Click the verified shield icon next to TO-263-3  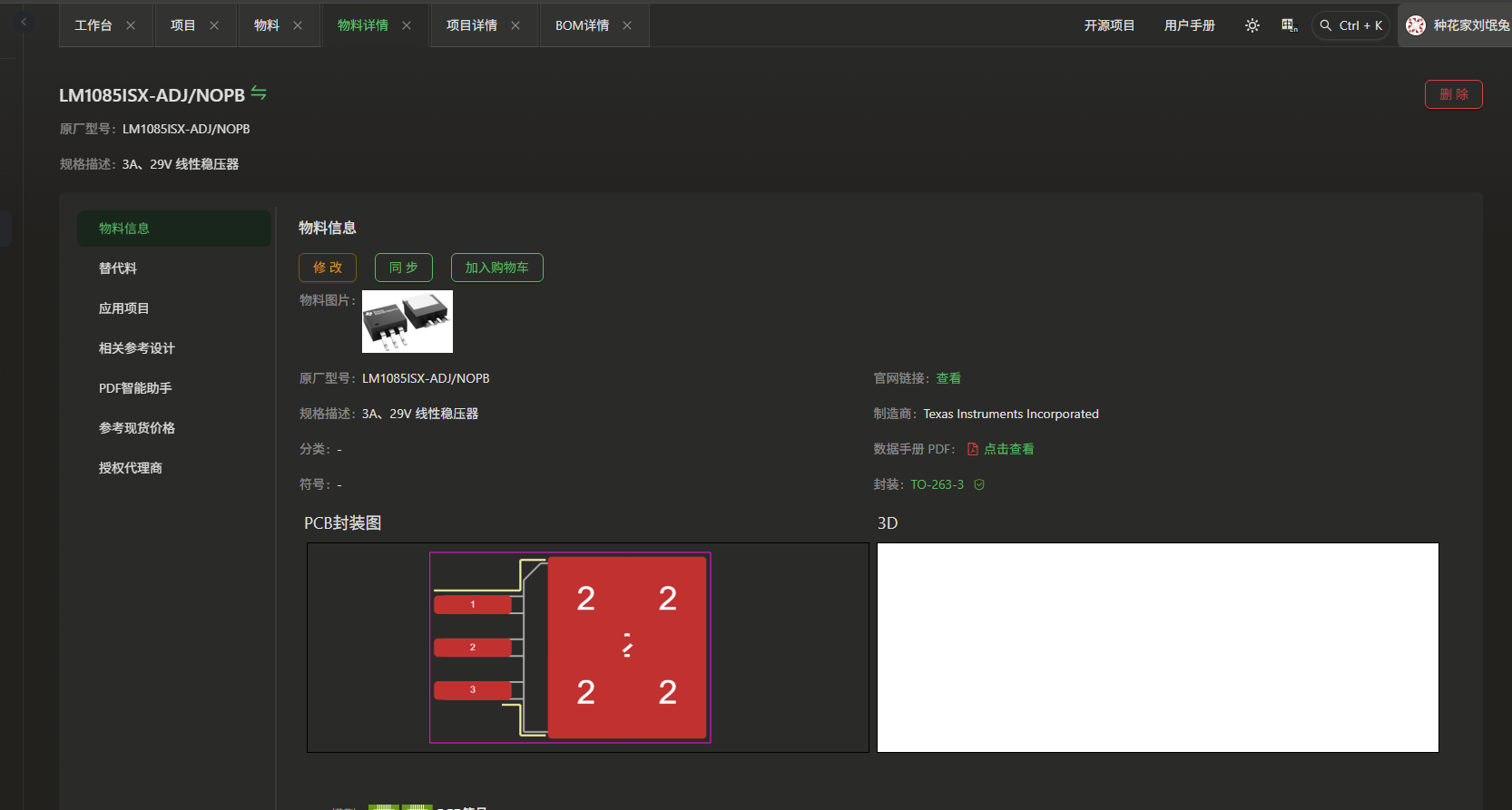click(x=979, y=484)
